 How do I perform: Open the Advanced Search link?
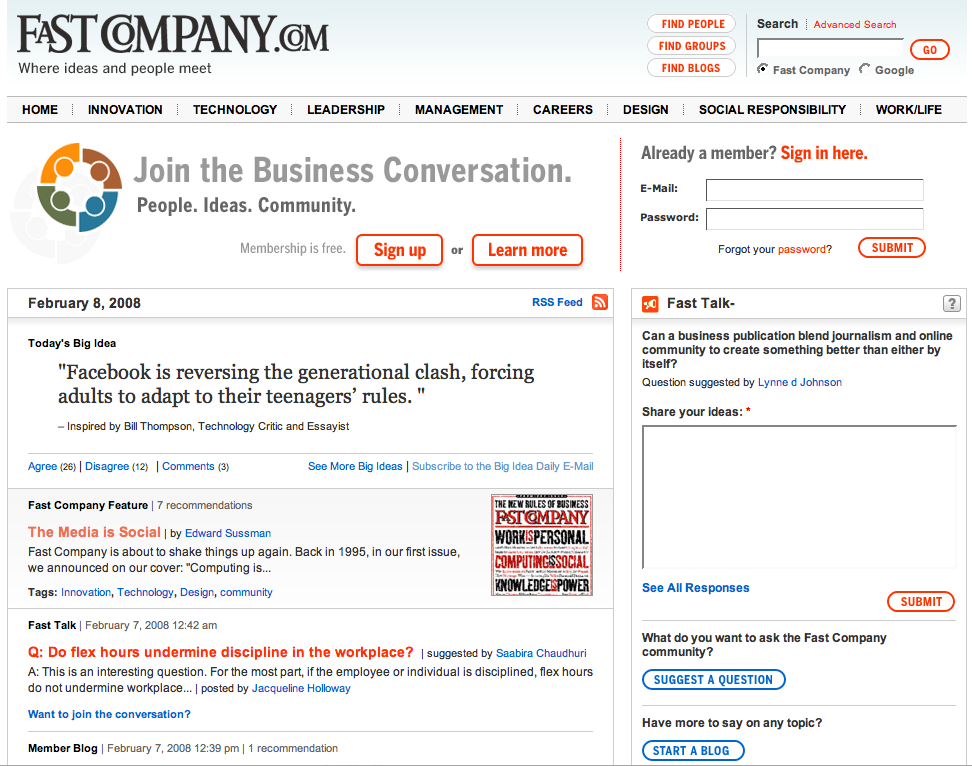point(855,25)
